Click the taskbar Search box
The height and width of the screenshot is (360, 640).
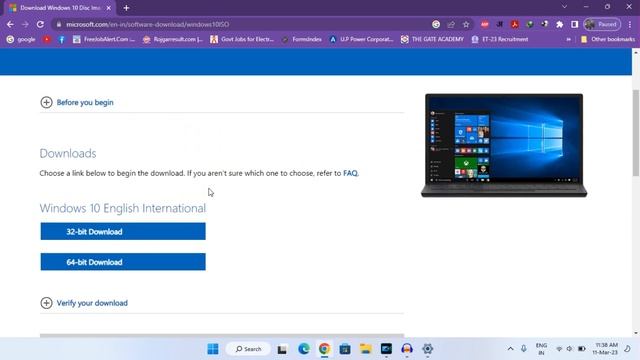(248, 349)
